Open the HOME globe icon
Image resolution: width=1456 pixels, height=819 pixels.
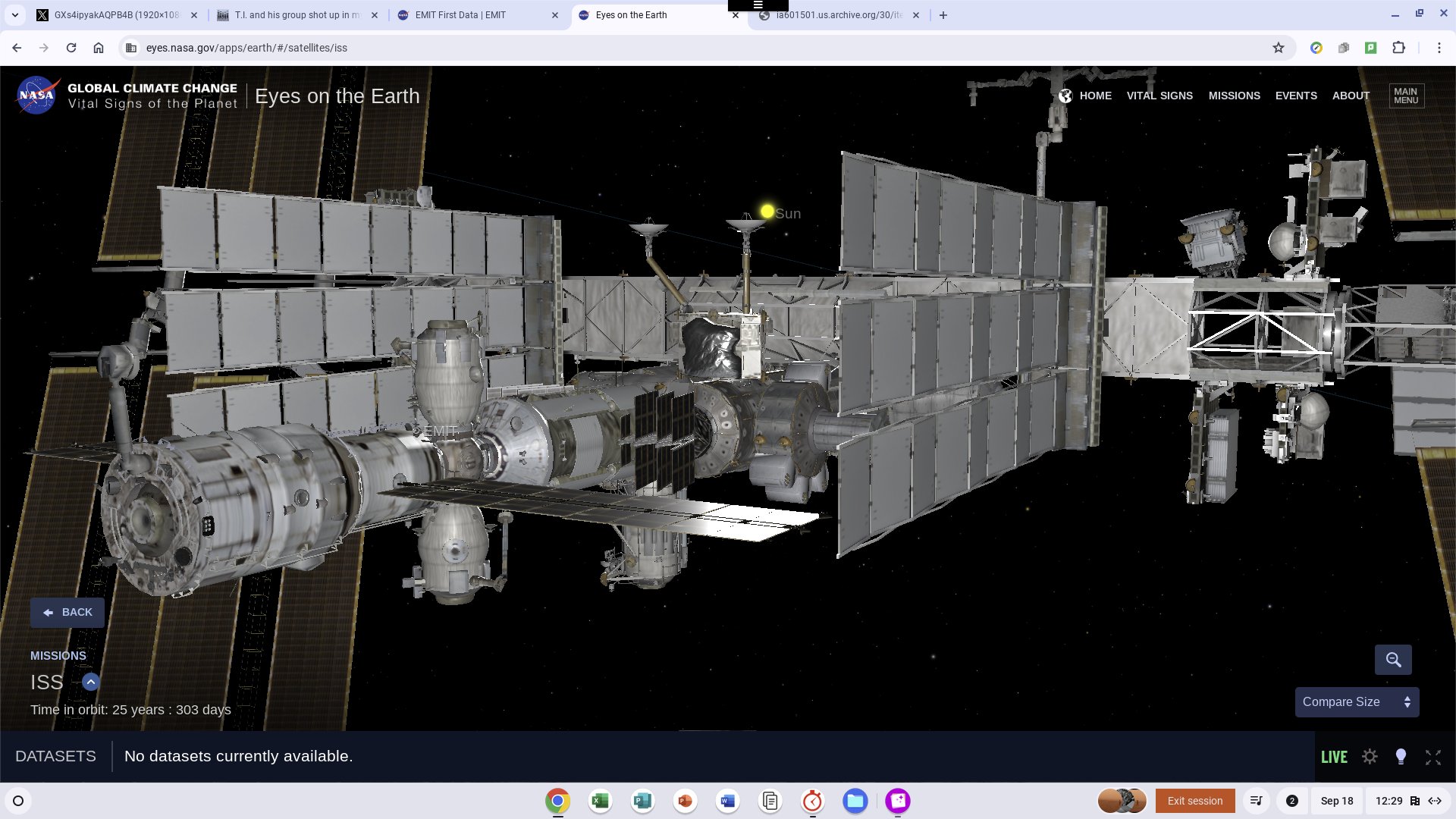[1065, 96]
